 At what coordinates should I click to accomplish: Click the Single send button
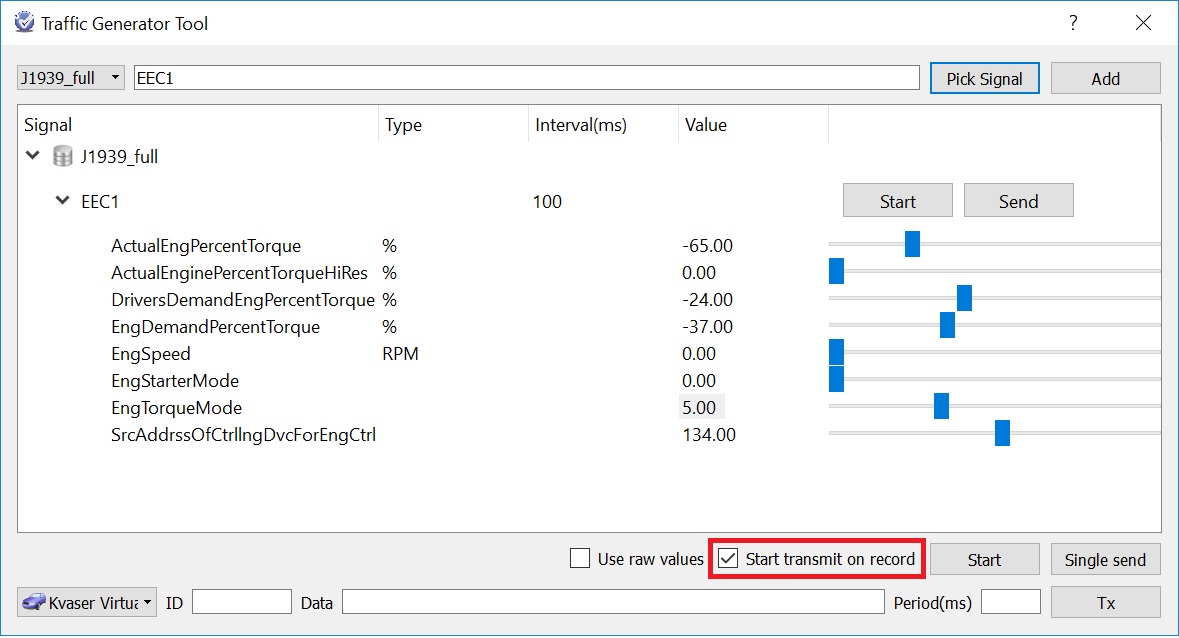1105,559
